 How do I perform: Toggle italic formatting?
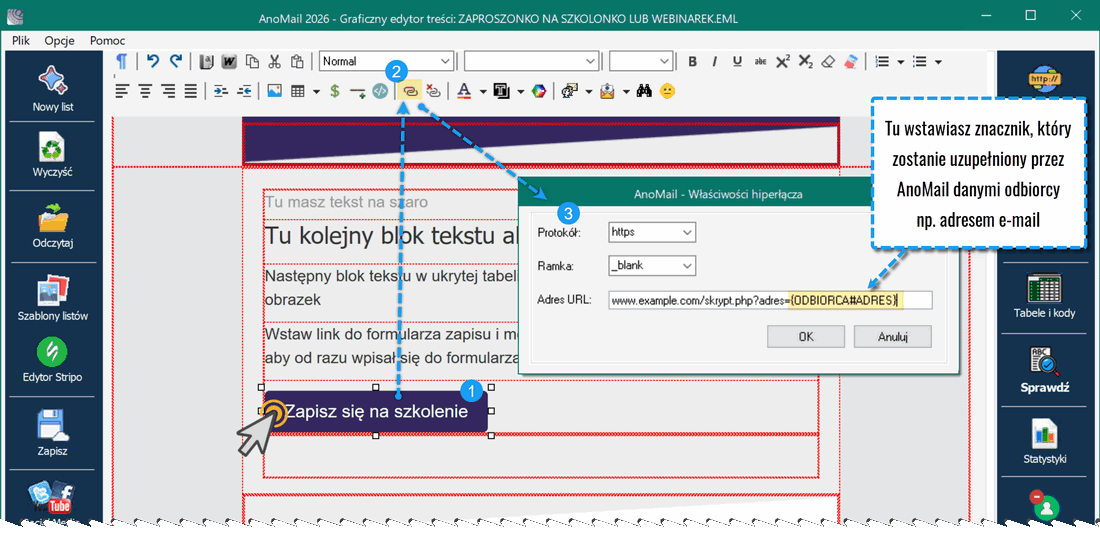tap(715, 62)
